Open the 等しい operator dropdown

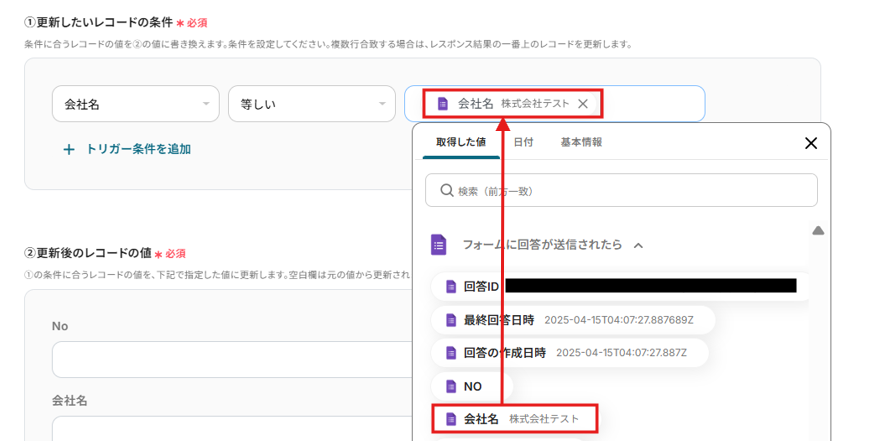tap(311, 103)
